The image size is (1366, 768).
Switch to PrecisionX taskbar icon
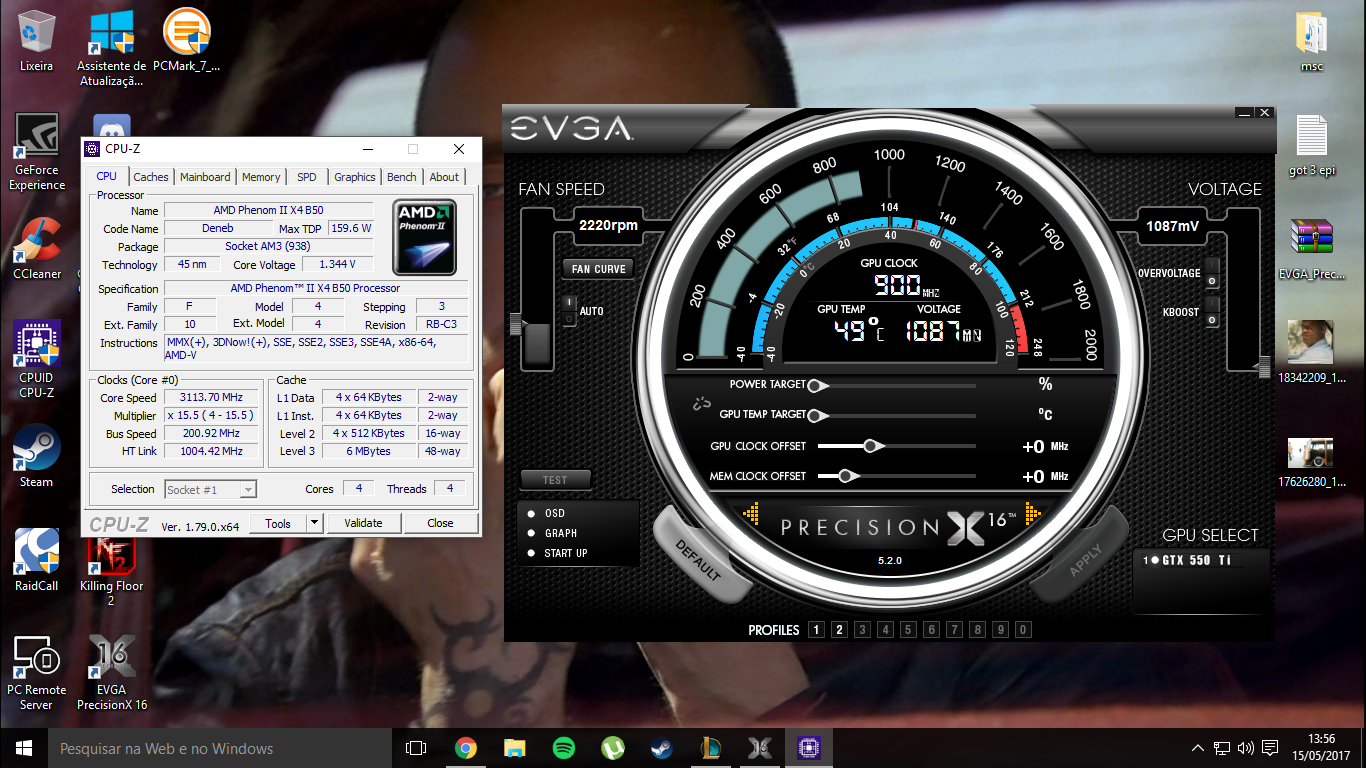(x=759, y=748)
